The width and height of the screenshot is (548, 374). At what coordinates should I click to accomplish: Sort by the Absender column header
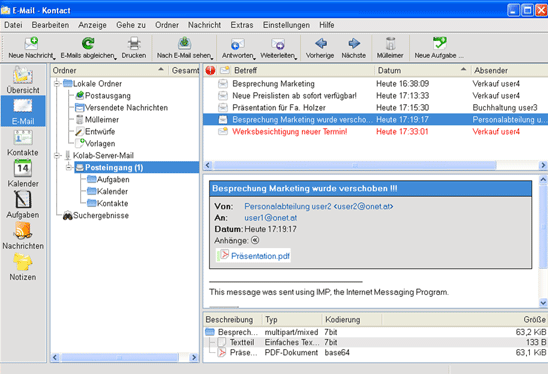coord(510,70)
